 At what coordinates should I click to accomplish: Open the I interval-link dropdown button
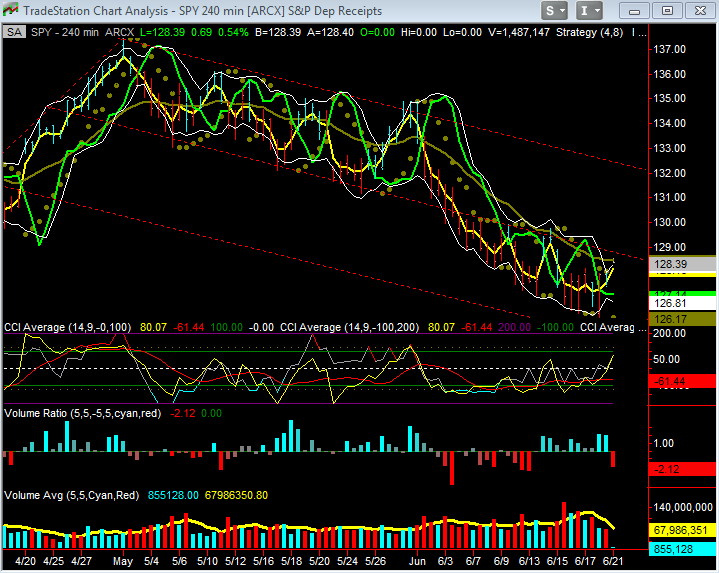[589, 11]
